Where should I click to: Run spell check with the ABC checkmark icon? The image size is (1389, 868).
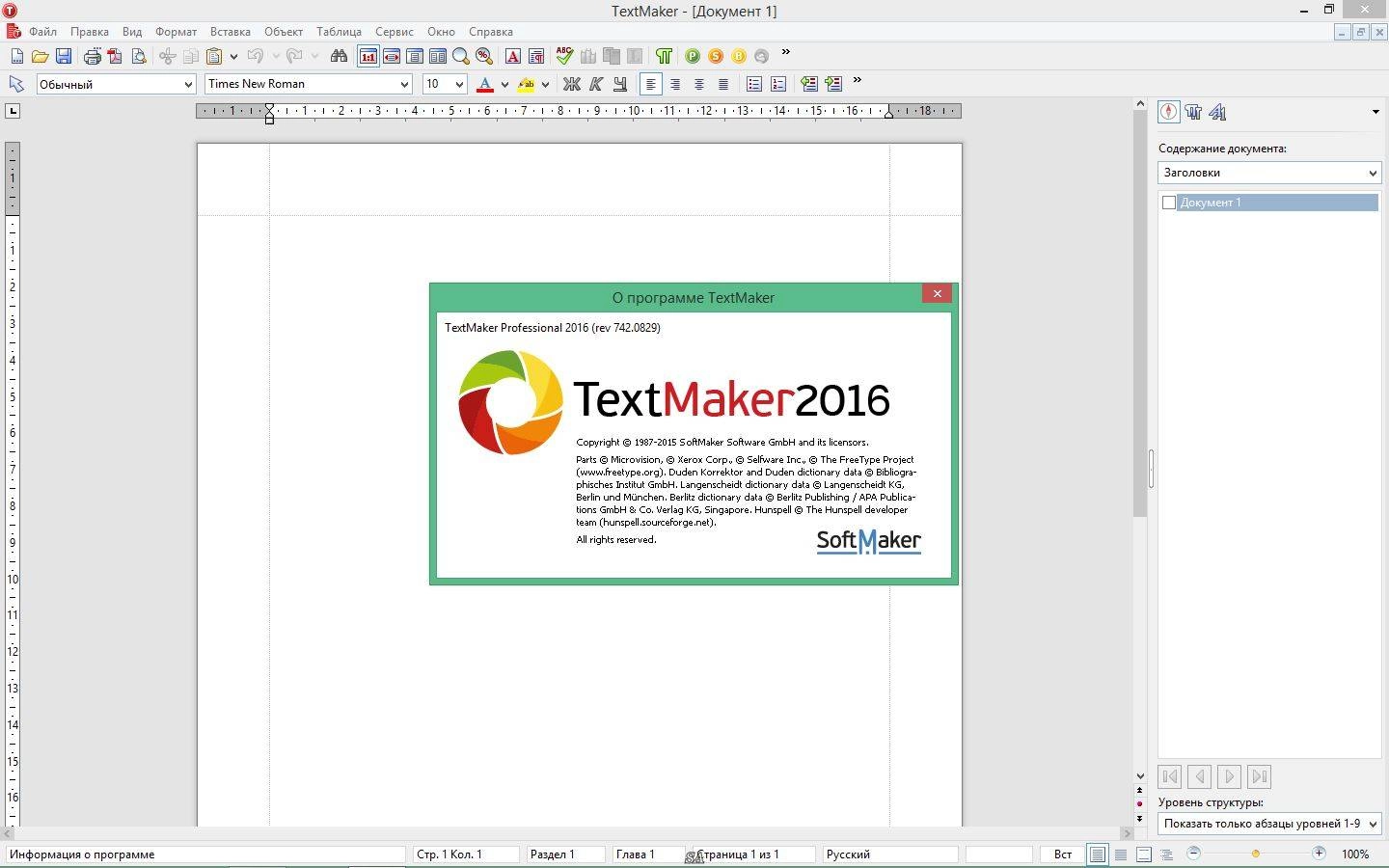click(x=564, y=56)
